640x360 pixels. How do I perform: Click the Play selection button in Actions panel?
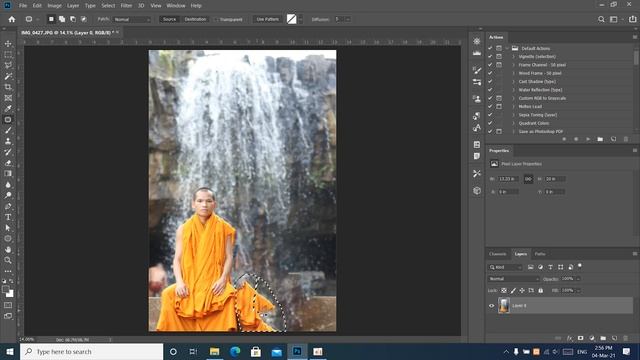[588, 139]
